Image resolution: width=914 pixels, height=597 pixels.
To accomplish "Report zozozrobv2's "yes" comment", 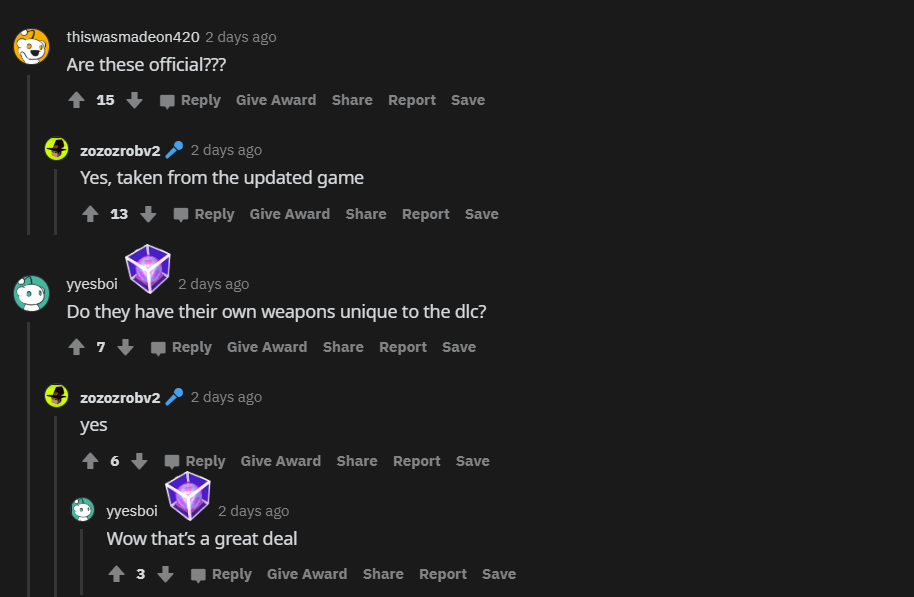I will (417, 461).
